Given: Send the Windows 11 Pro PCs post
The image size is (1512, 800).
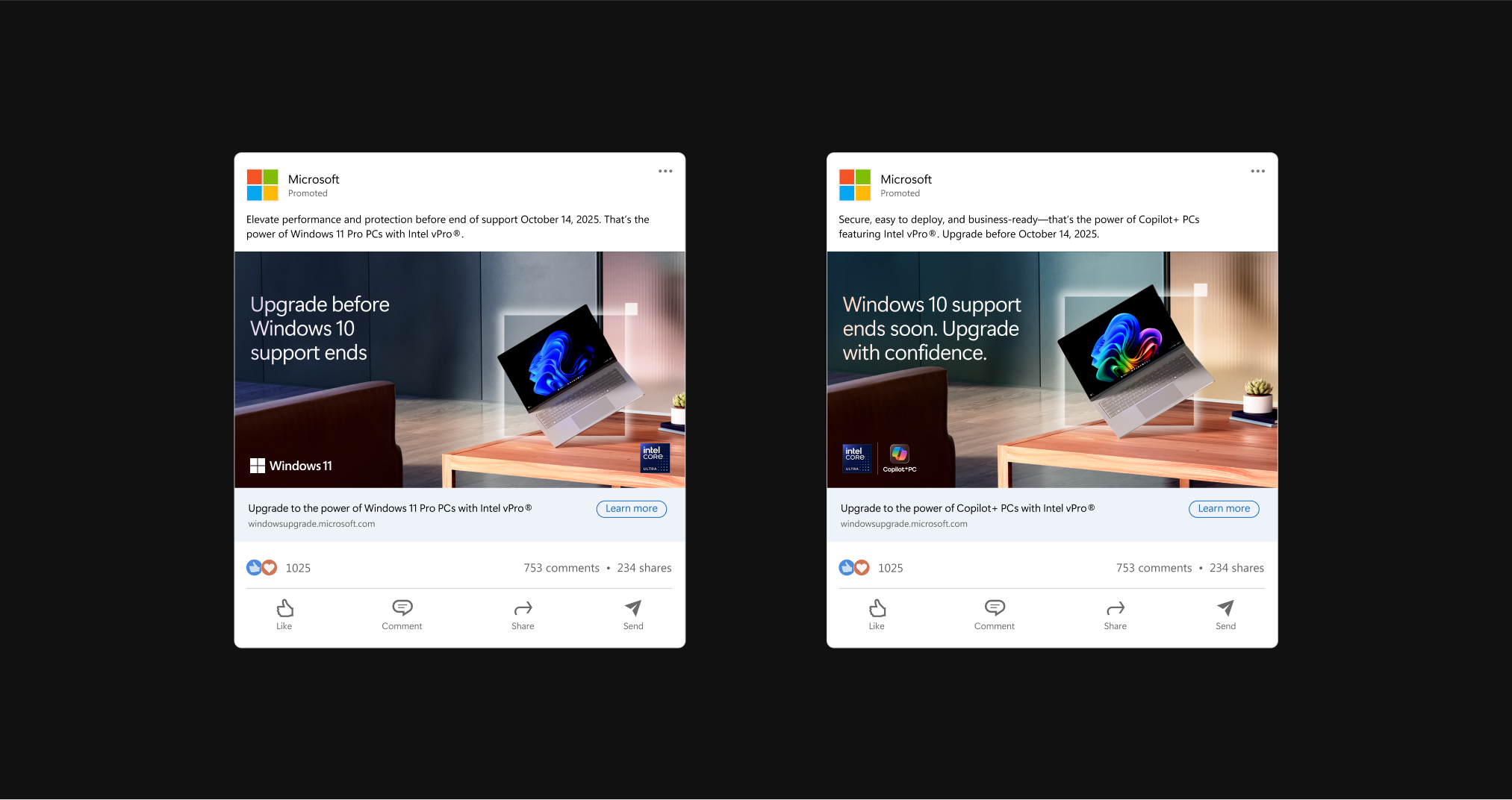Looking at the screenshot, I should click(633, 615).
